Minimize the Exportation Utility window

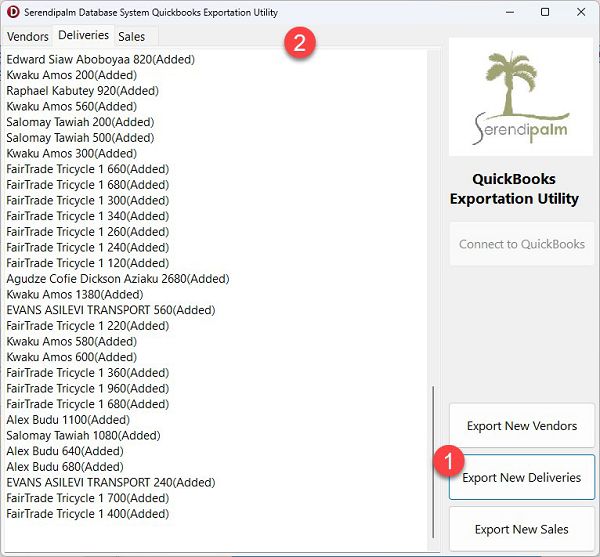[510, 12]
